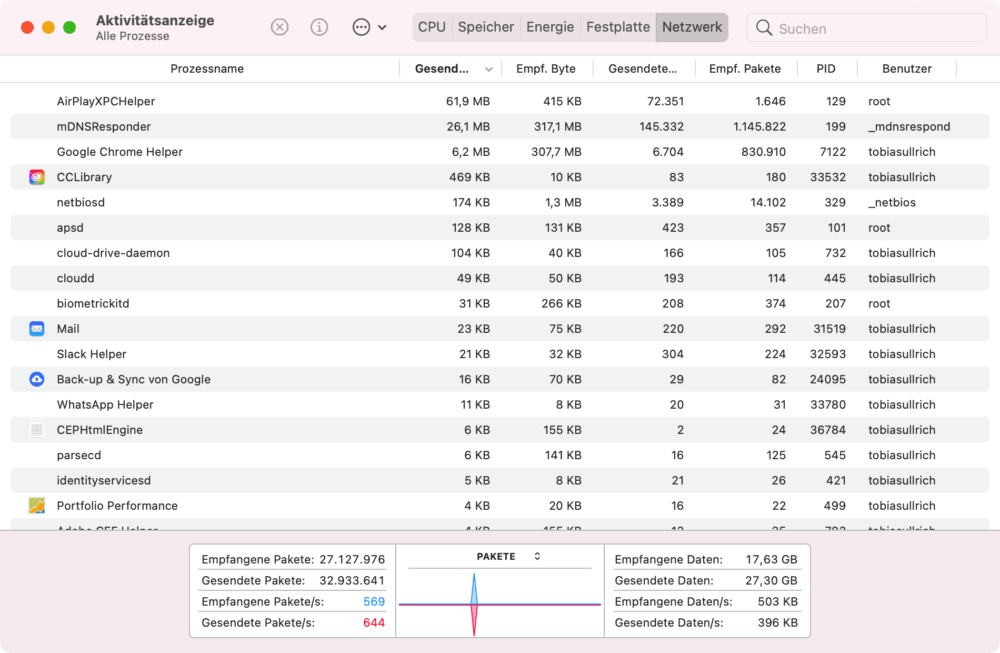The image size is (1000, 653).
Task: Click the 317,1 MB received cell
Action: (x=558, y=127)
